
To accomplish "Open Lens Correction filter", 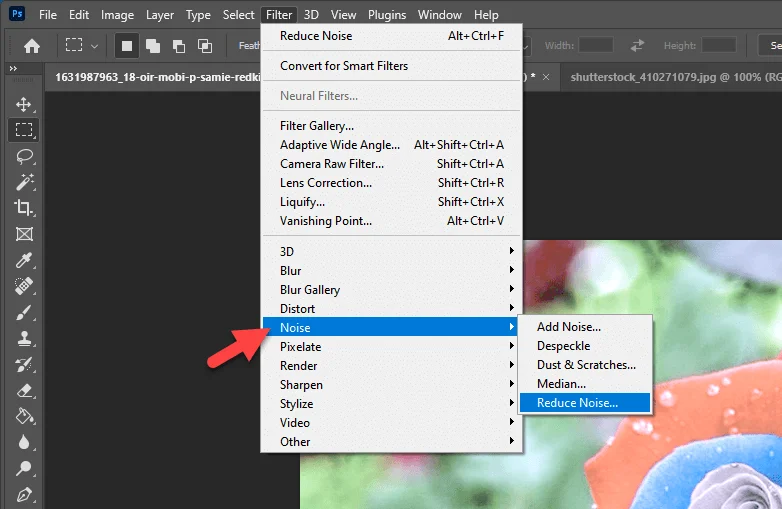I will coord(391,182).
